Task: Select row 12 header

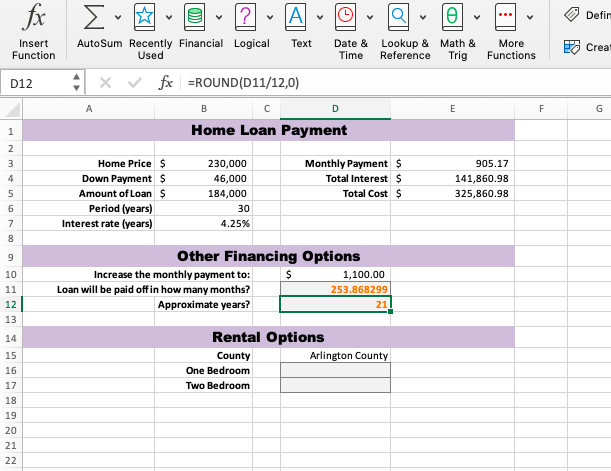Action: [11, 304]
